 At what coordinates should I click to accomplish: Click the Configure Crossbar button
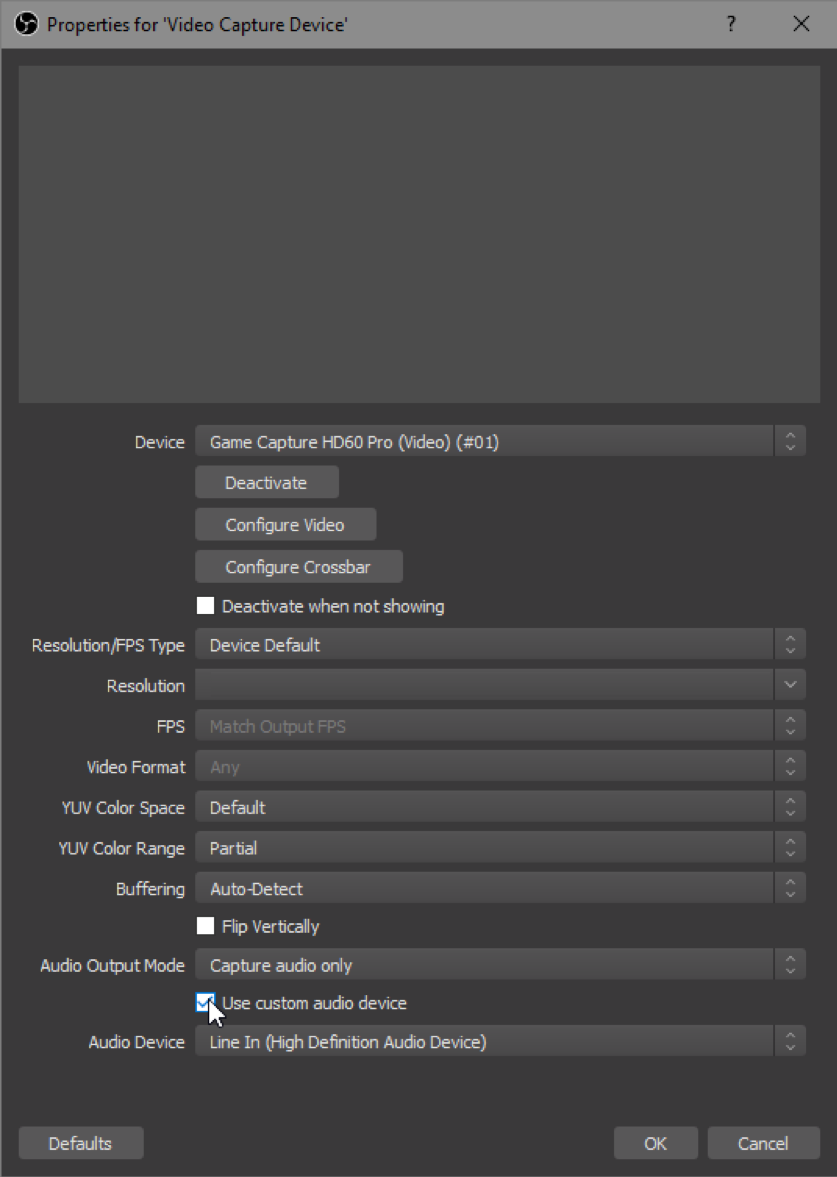pyautogui.click(x=298, y=566)
